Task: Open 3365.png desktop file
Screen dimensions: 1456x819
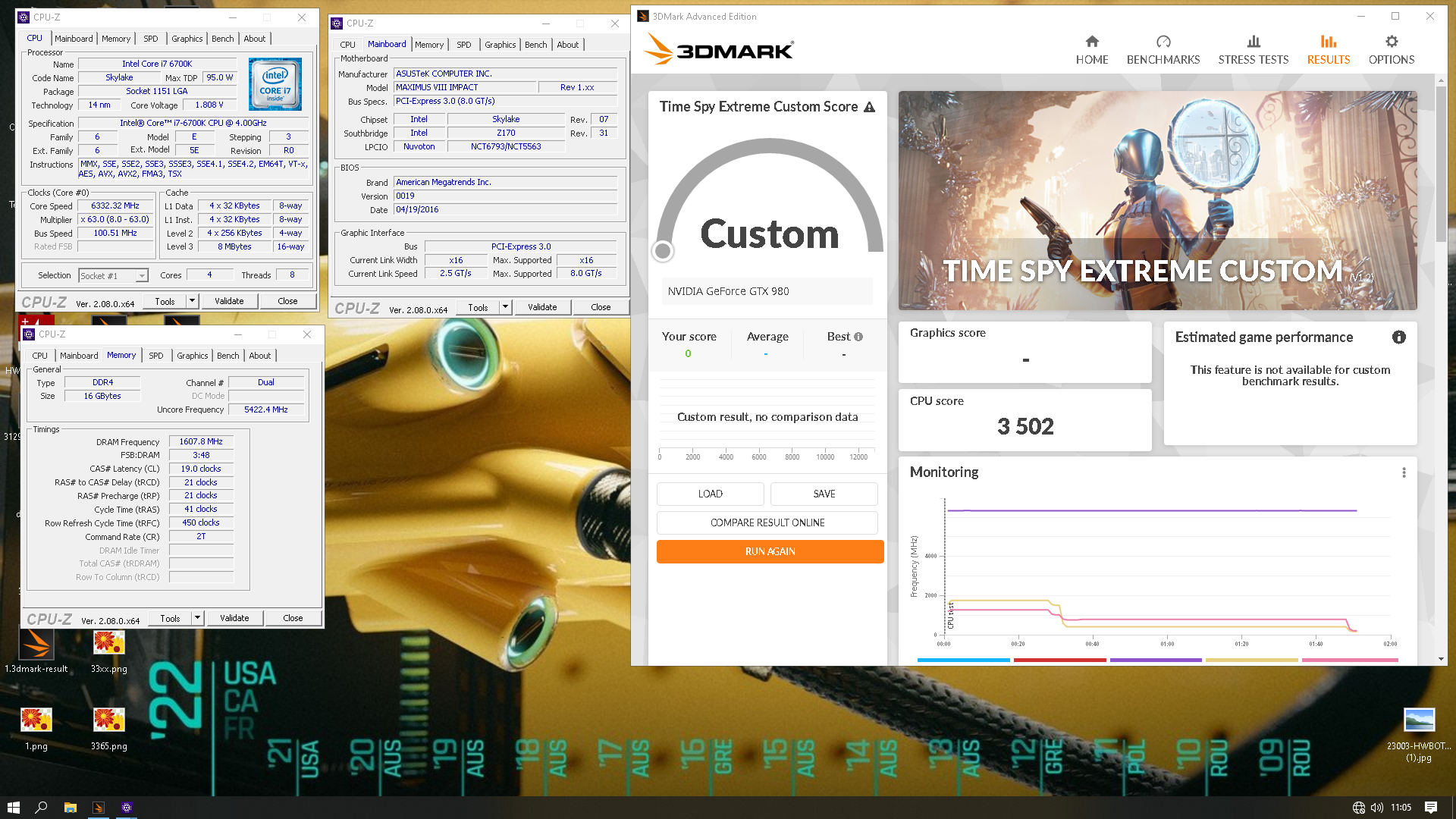Action: tap(109, 729)
